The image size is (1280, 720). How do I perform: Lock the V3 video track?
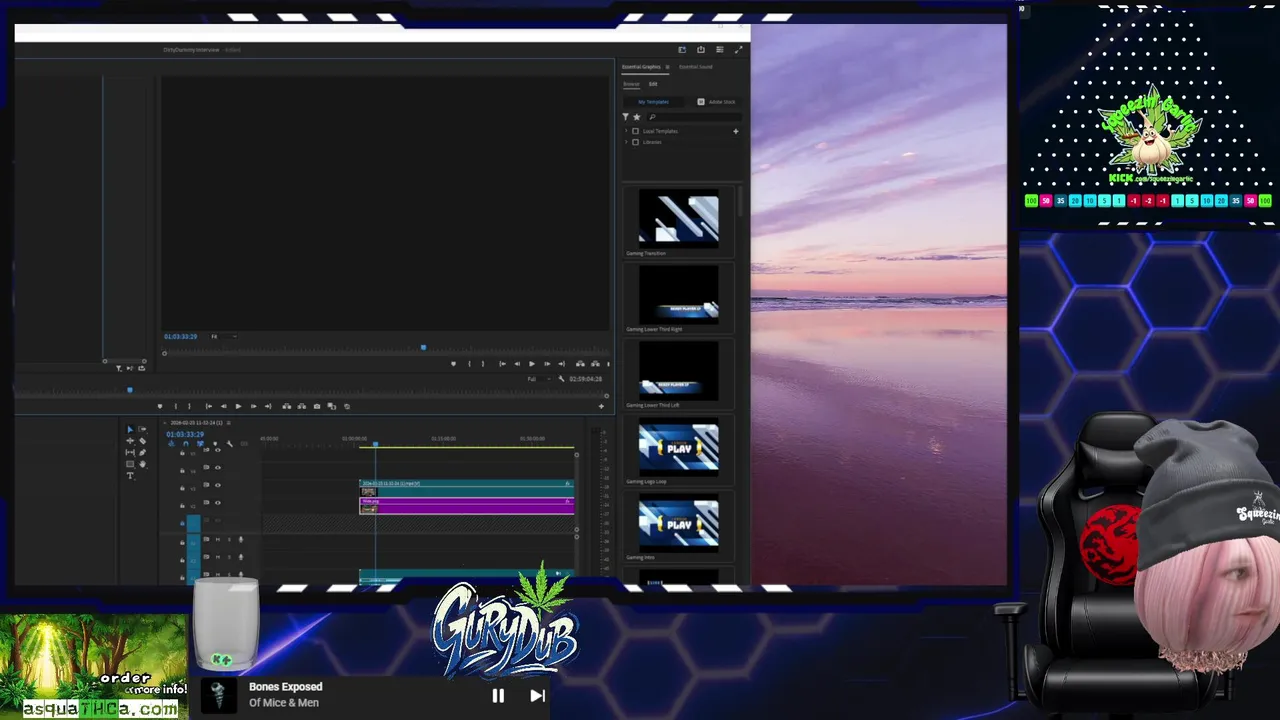pyautogui.click(x=182, y=488)
